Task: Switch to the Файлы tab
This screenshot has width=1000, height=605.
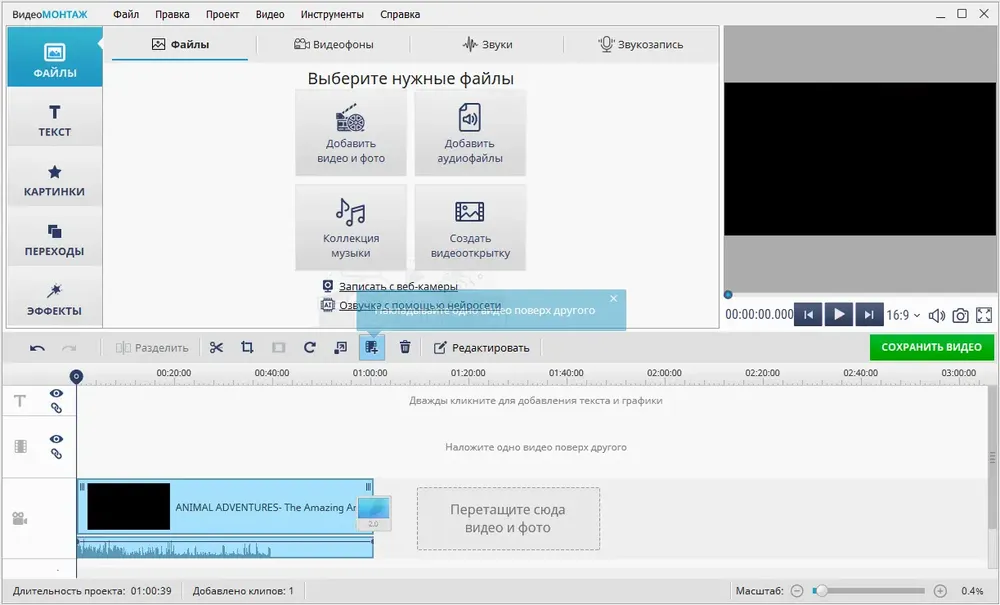Action: [x=180, y=45]
